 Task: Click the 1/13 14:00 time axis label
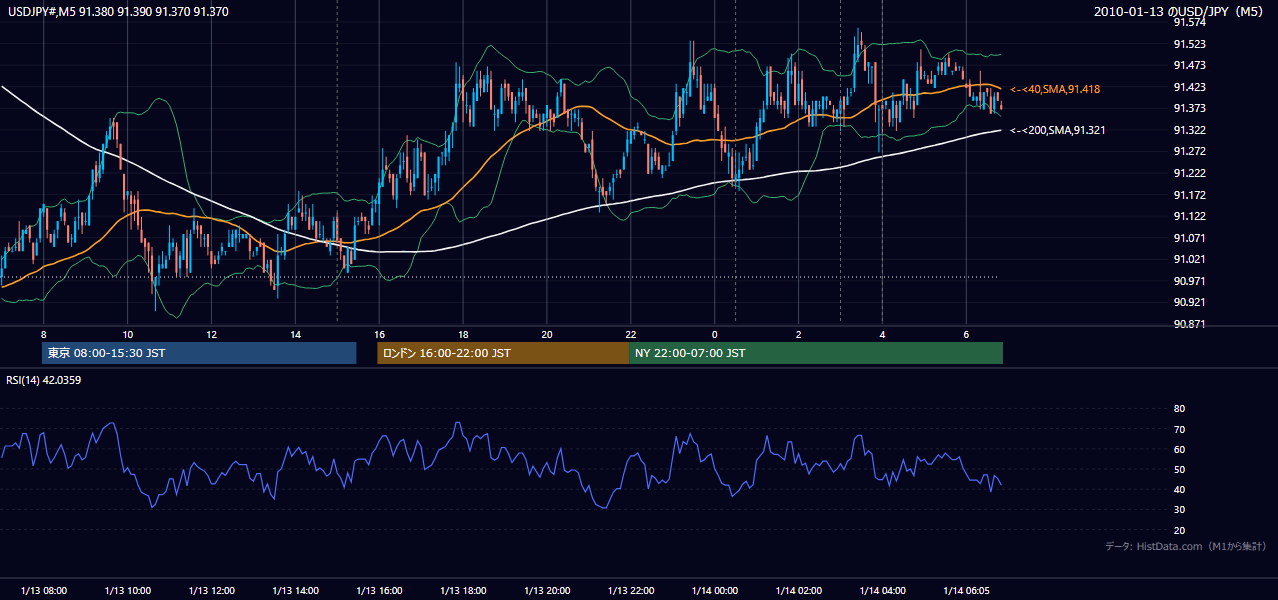[x=295, y=590]
